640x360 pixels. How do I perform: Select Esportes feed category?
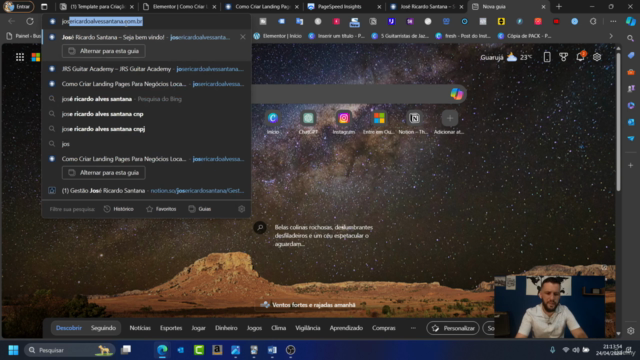point(171,328)
